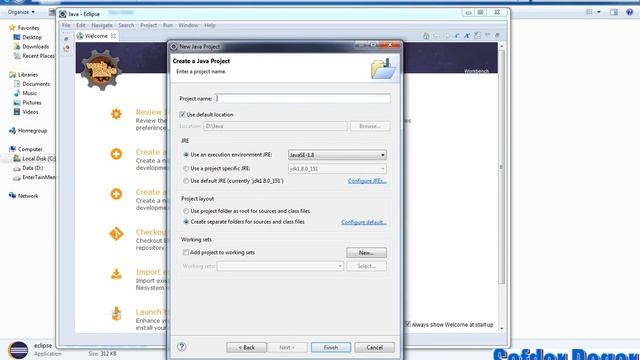Click scrollbar down arrow on Welcome page
The image size is (640, 360).
pyautogui.click(x=502, y=329)
